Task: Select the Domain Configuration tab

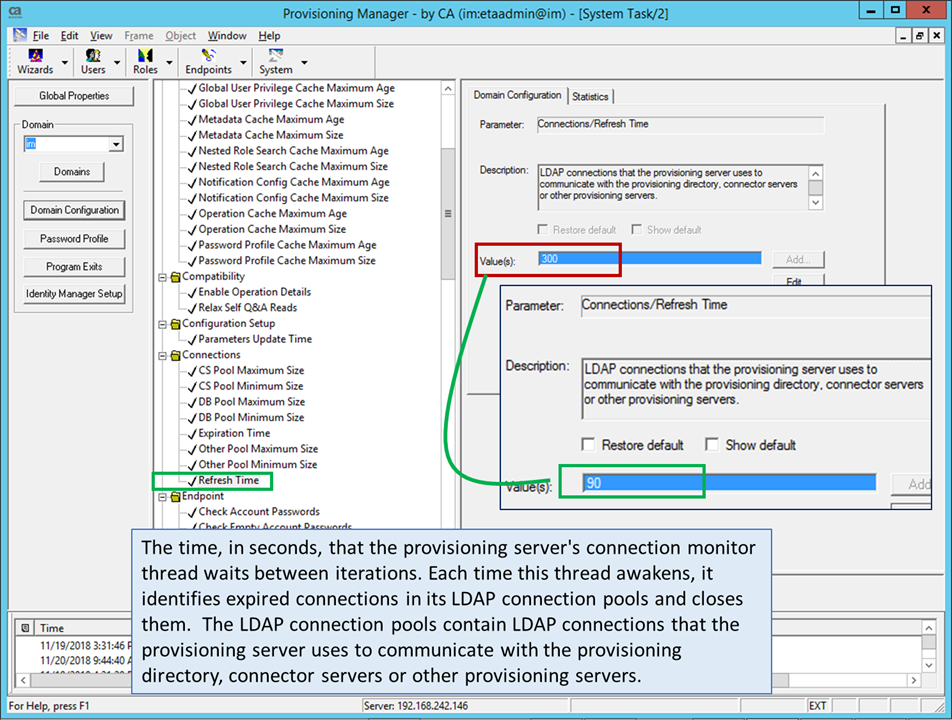Action: pos(517,95)
